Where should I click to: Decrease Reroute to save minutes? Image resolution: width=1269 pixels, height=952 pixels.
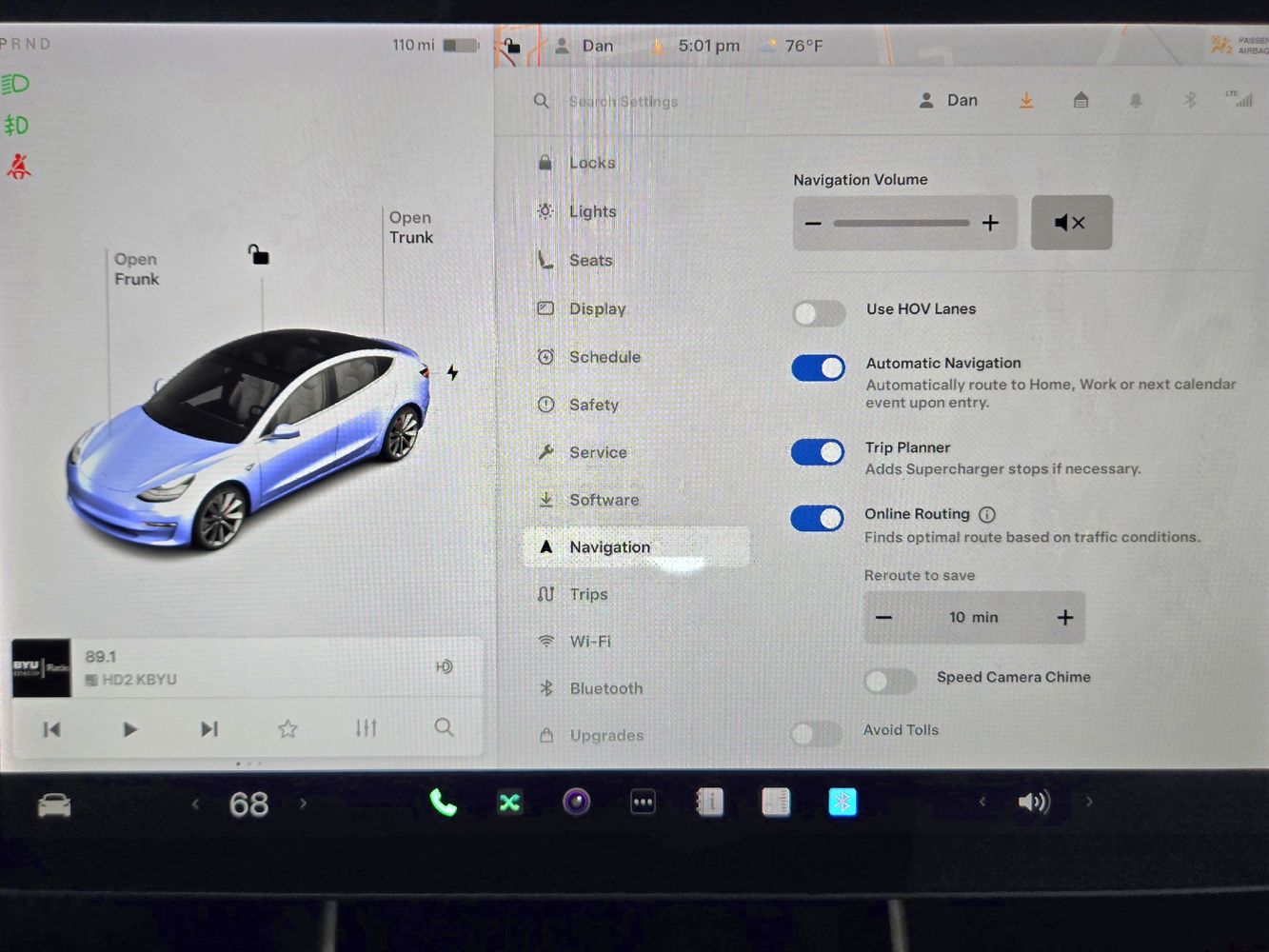(x=883, y=617)
